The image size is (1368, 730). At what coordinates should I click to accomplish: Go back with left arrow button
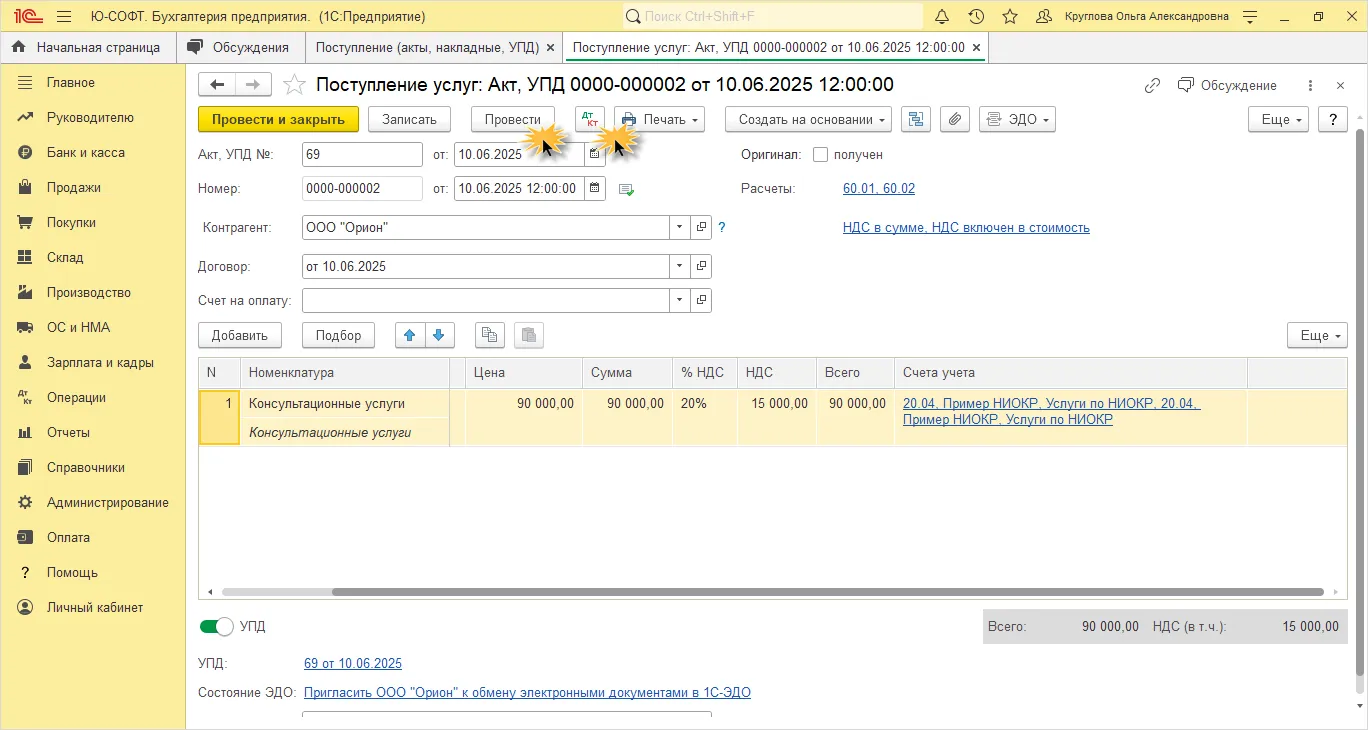217,85
